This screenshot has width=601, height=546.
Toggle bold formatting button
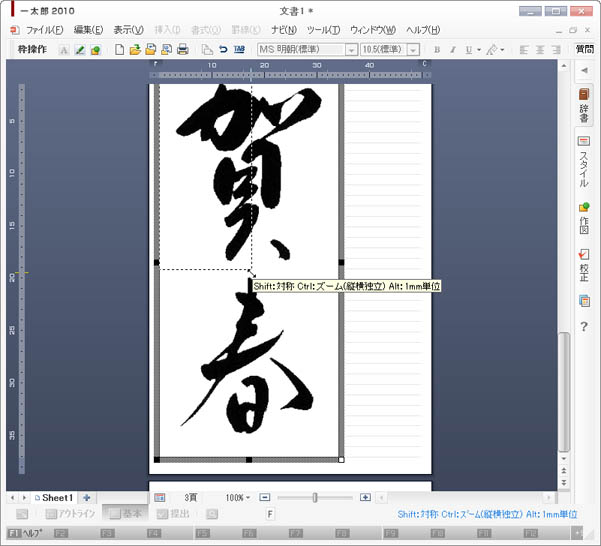[x=436, y=49]
